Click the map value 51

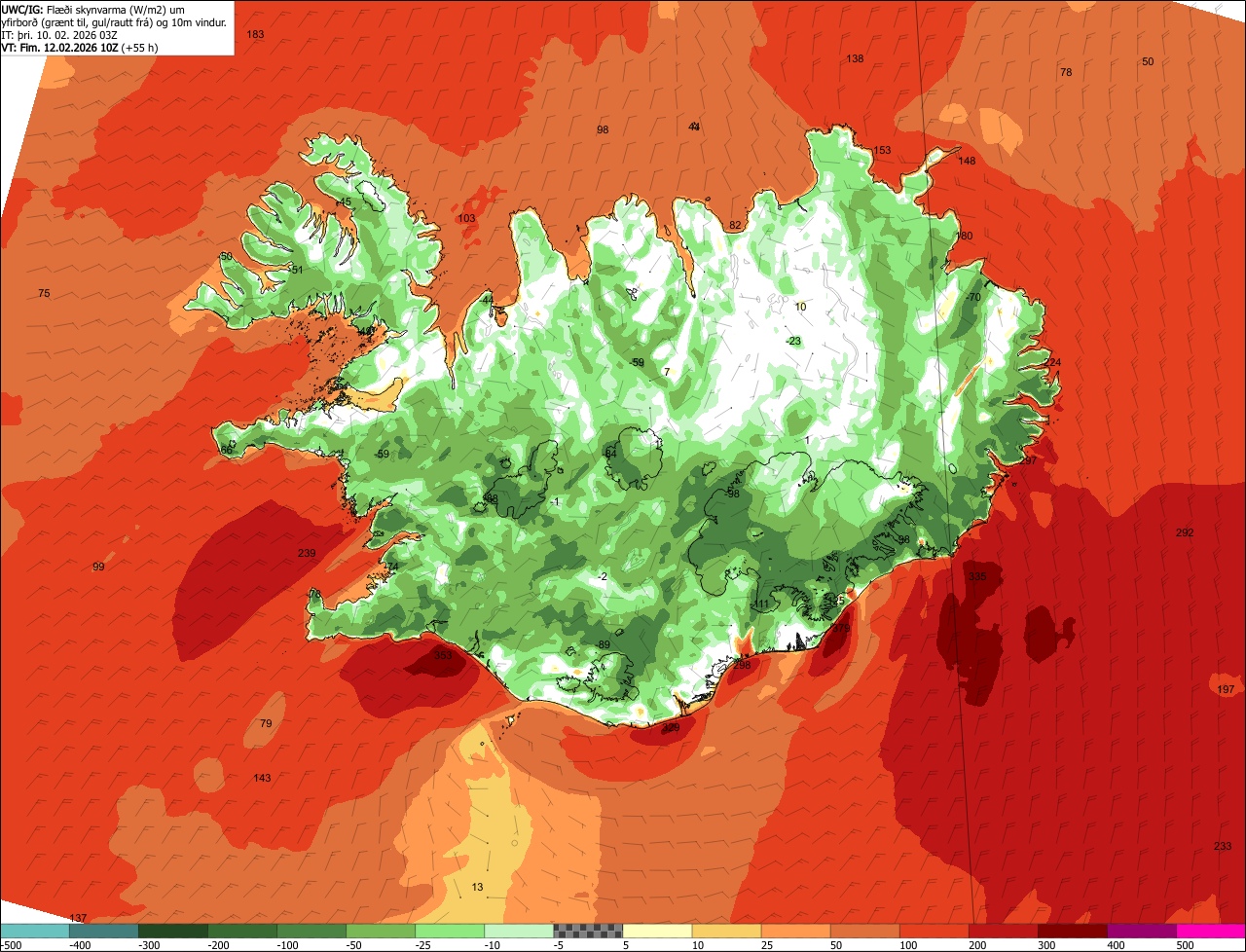tap(298, 270)
